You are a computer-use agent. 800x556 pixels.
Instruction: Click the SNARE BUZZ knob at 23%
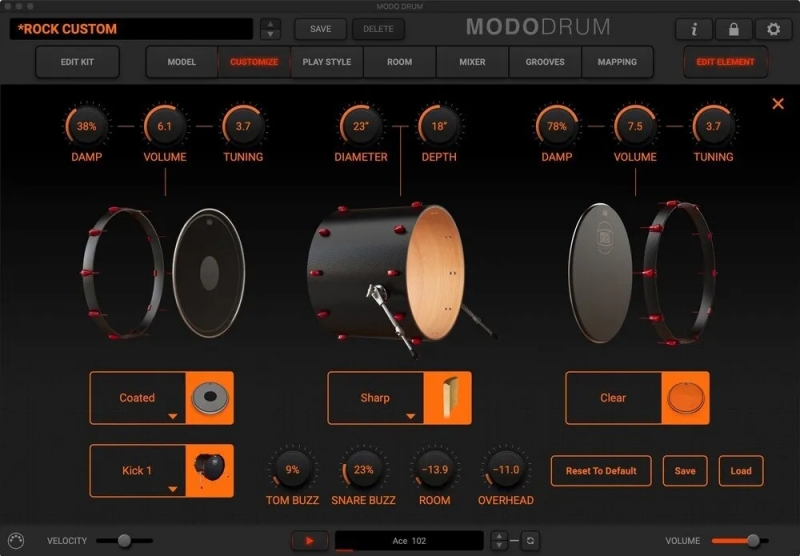click(x=363, y=469)
